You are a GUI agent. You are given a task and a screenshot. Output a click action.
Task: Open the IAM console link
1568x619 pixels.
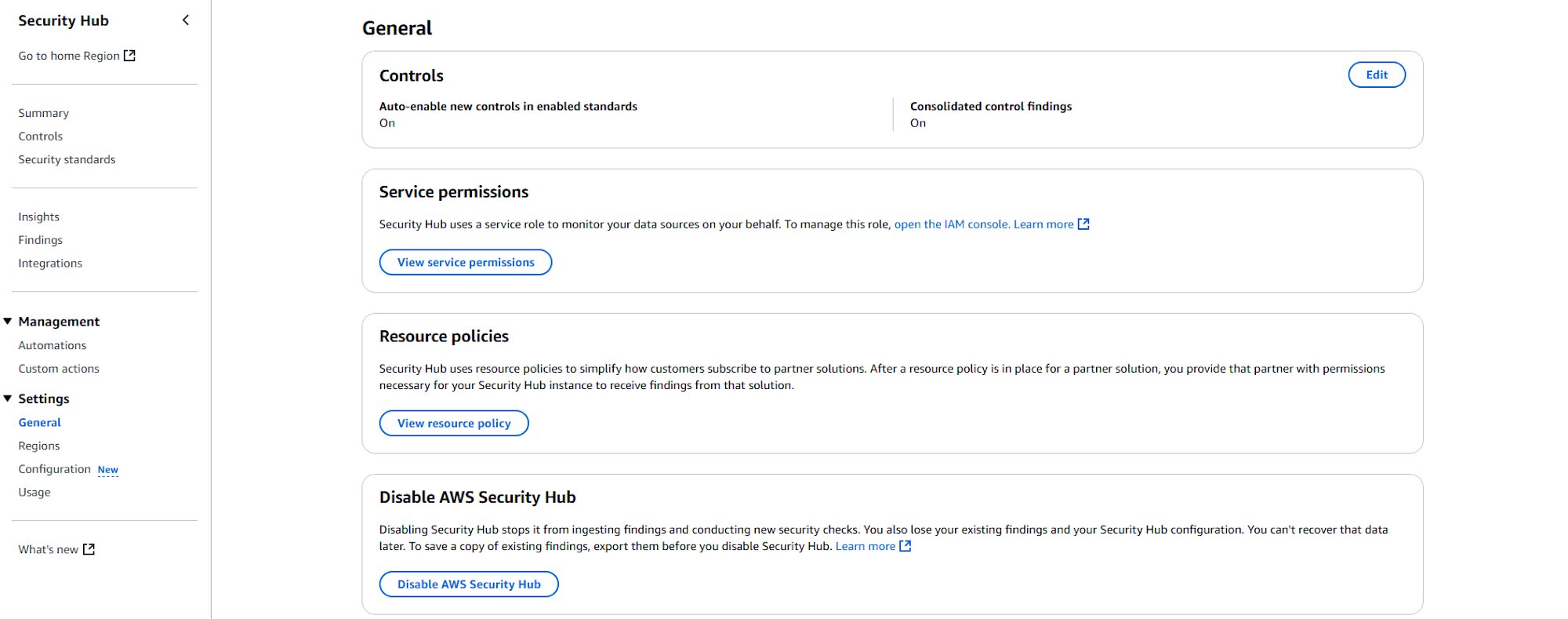point(952,224)
